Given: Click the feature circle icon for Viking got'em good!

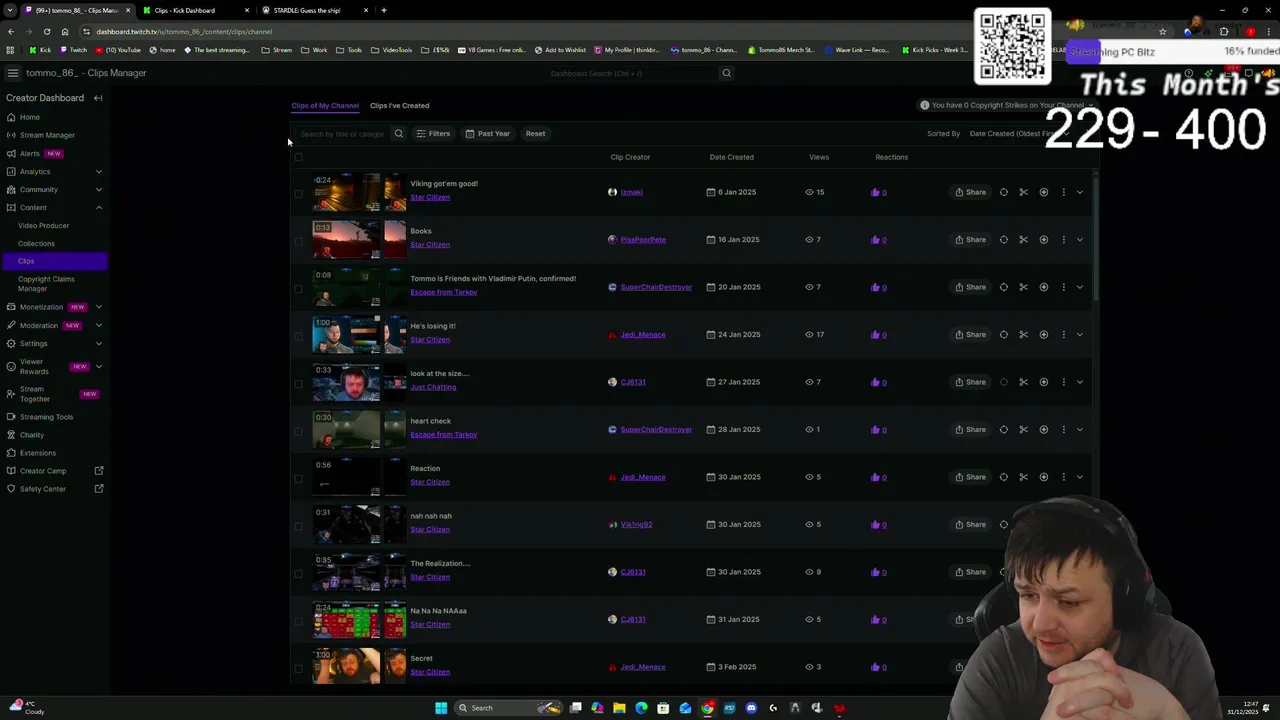Looking at the screenshot, I should pos(1004,192).
